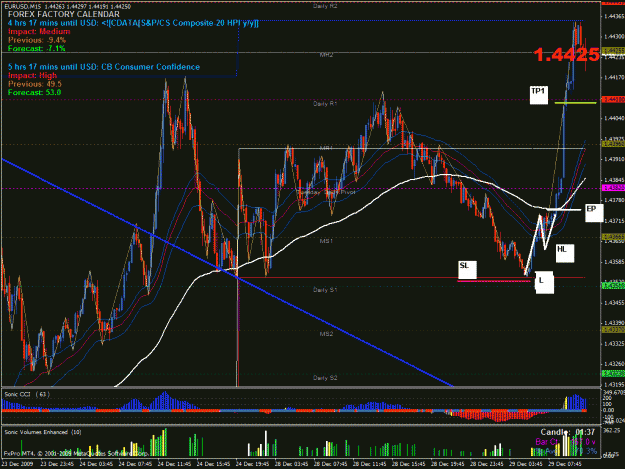The height and width of the screenshot is (469, 625).
Task: Select the Forecast: -7.1% value
Action: [36, 49]
